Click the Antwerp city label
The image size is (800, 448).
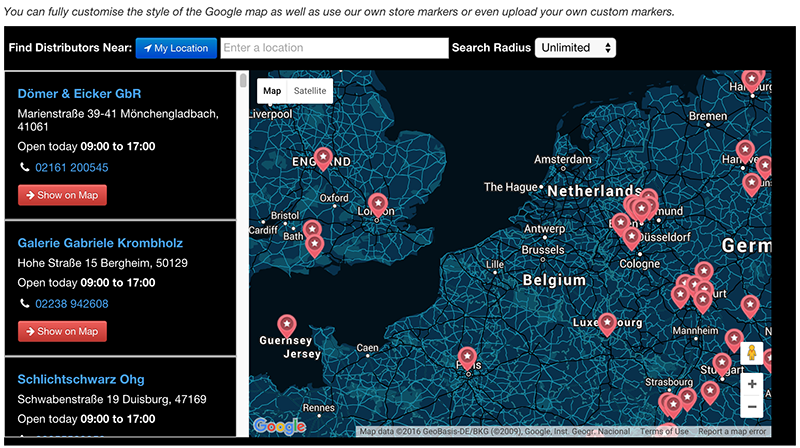point(544,229)
